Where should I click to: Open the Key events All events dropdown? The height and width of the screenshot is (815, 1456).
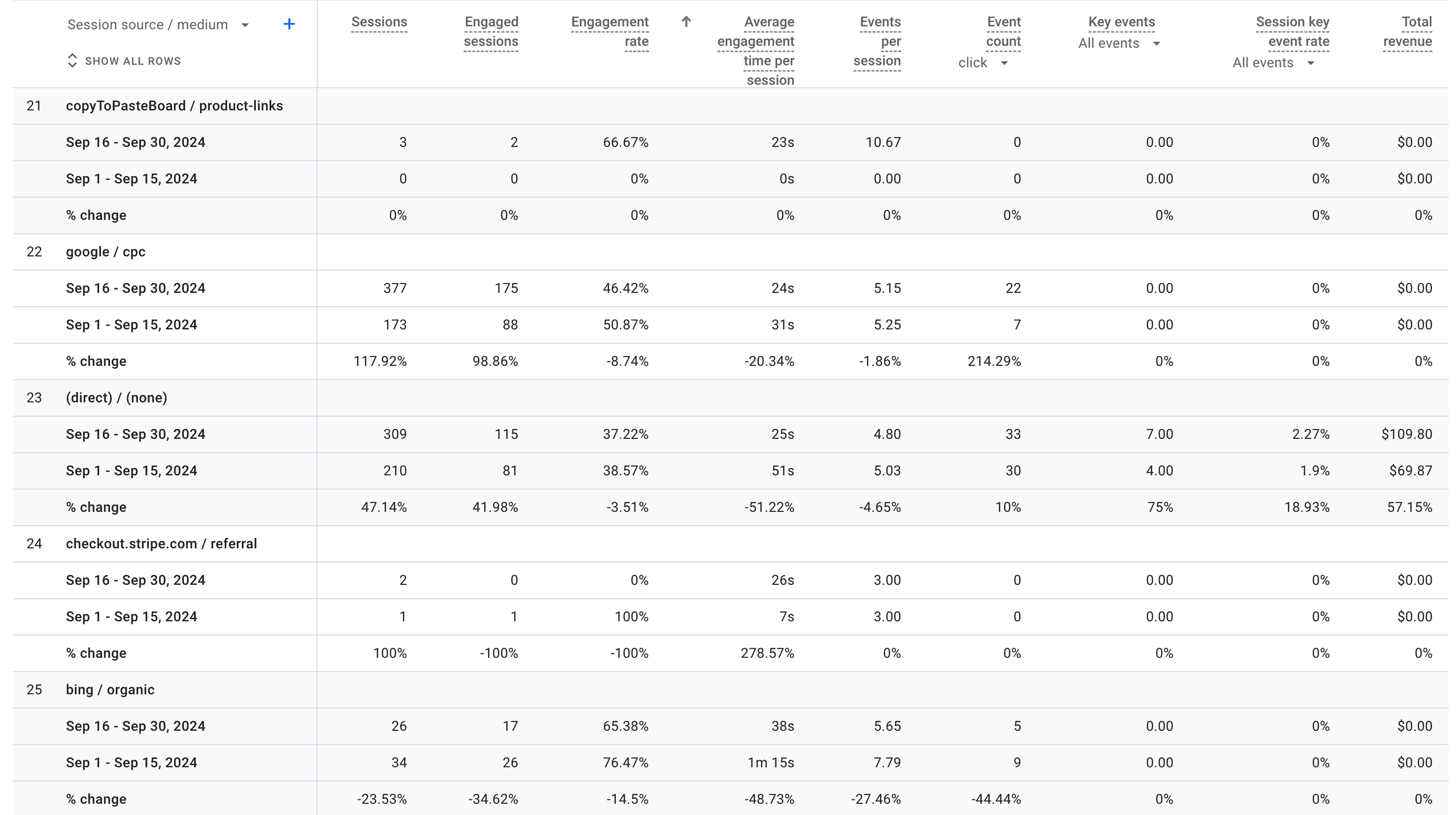click(1119, 44)
